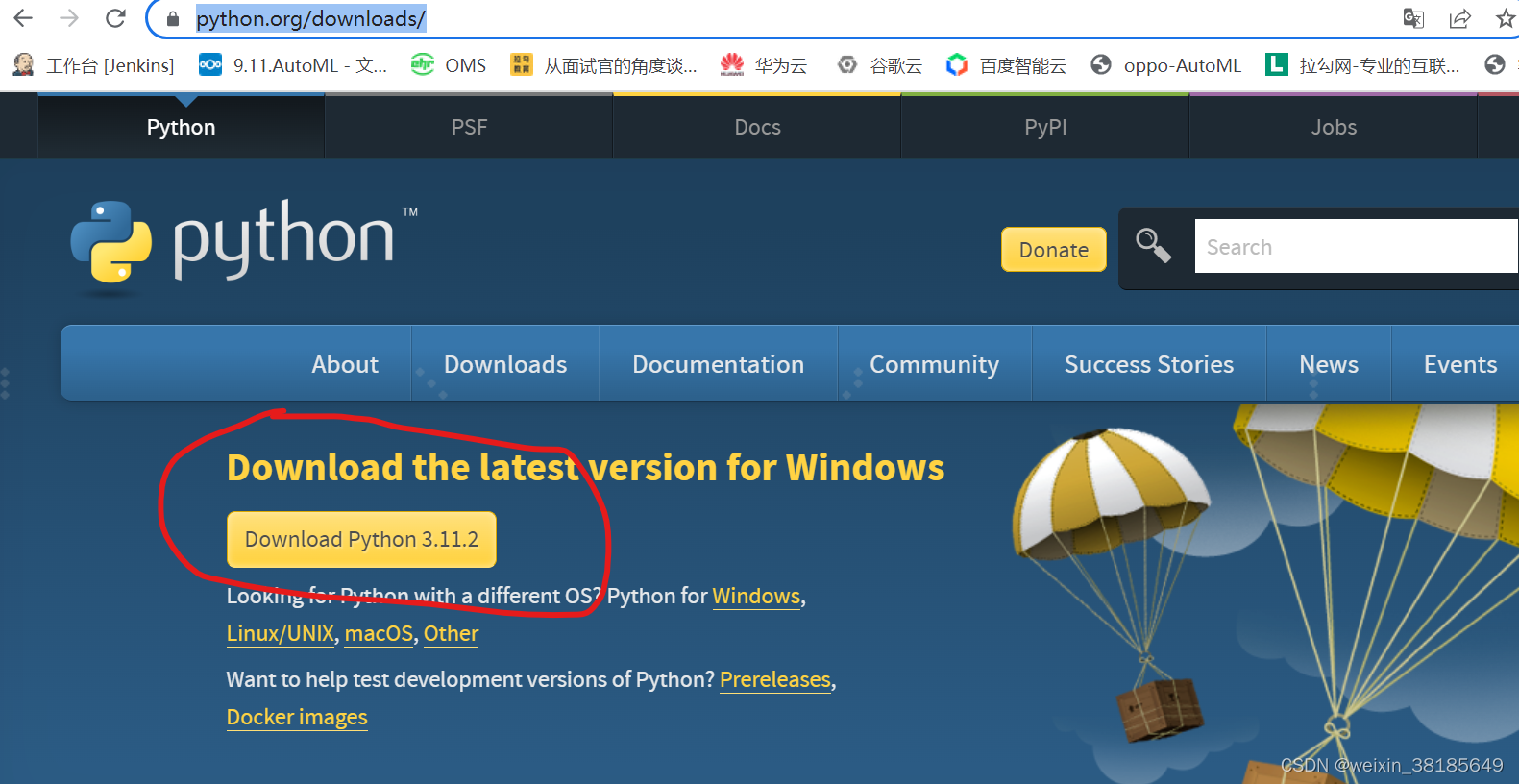This screenshot has width=1519, height=784.
Task: Open the OMS bookmark
Action: [x=449, y=65]
